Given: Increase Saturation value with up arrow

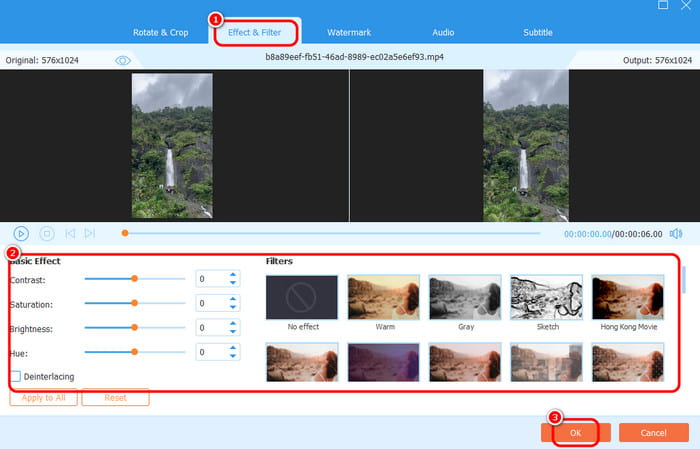Looking at the screenshot, I should point(233,299).
